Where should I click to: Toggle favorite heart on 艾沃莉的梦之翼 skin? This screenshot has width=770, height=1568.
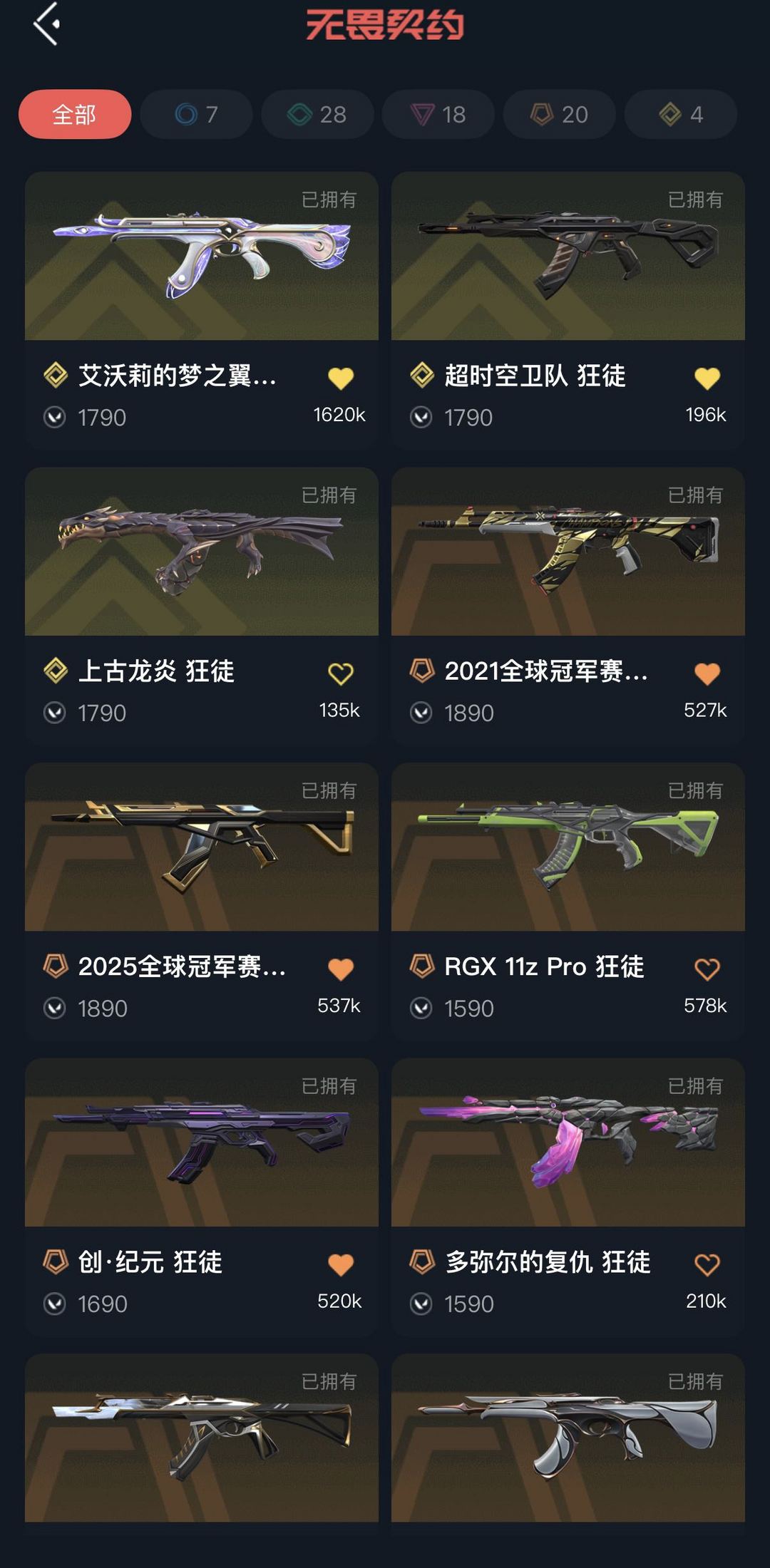pyautogui.click(x=341, y=378)
